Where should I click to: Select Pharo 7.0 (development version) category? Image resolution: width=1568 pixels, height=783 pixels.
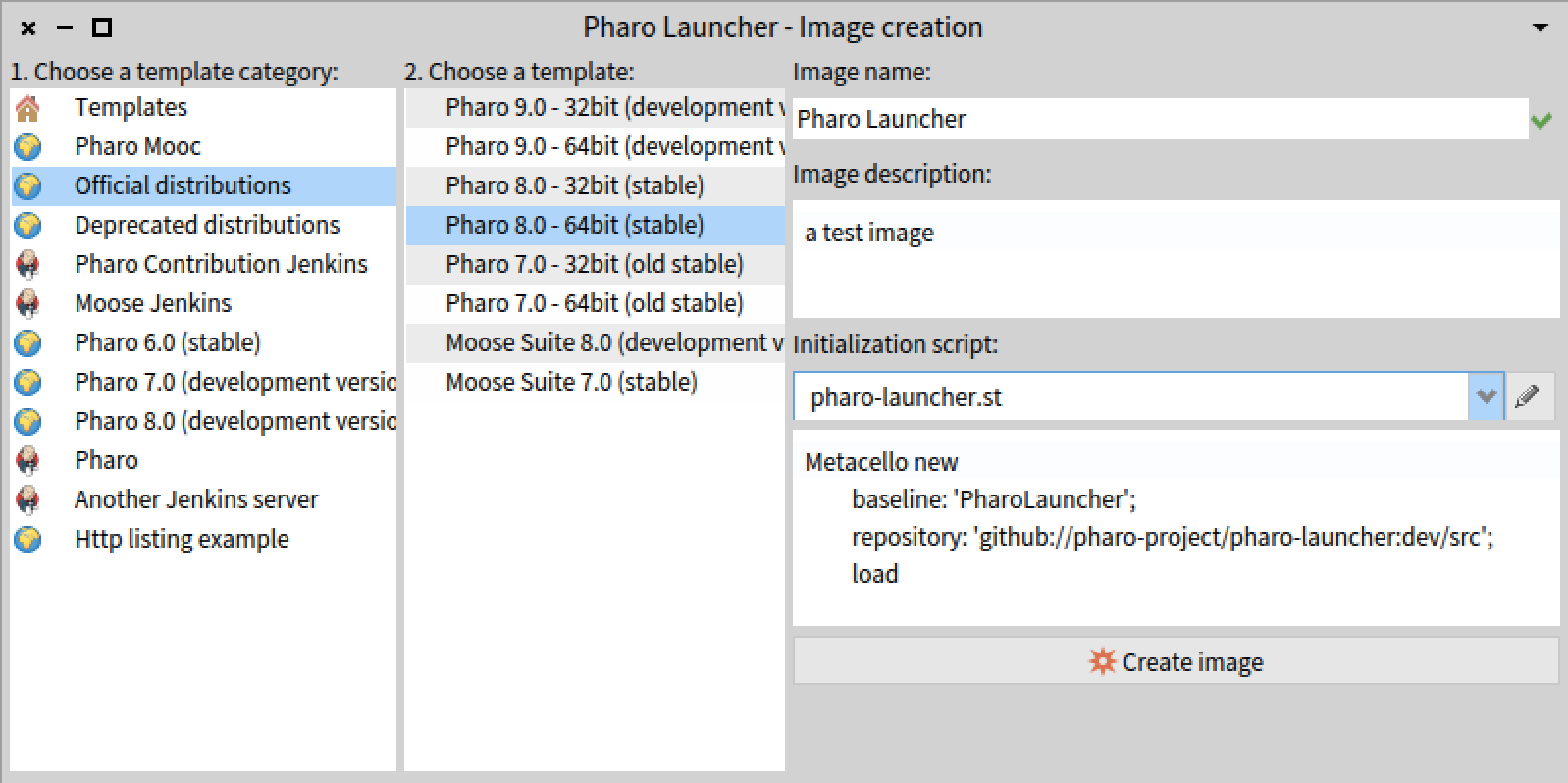[x=203, y=383]
